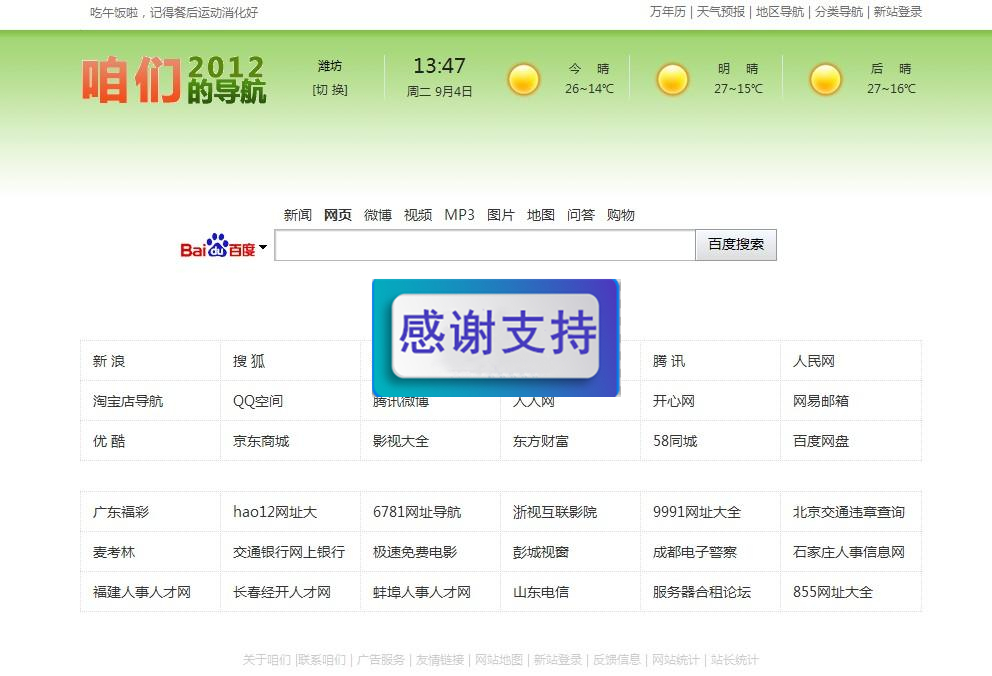The width and height of the screenshot is (992, 676).
Task: Click the 网站地图 footer link
Action: click(x=499, y=660)
